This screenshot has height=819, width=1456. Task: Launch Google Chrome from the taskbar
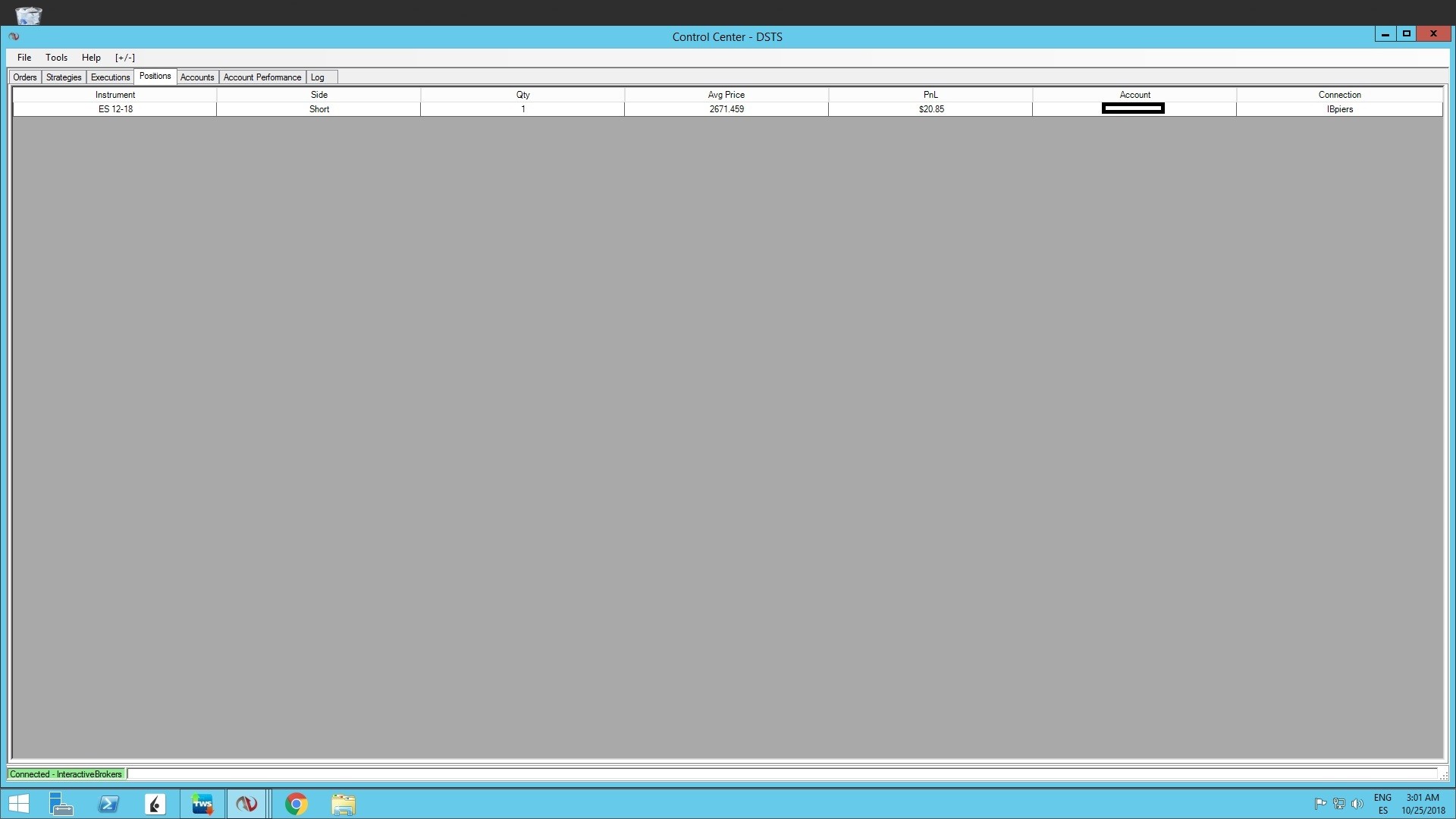297,804
